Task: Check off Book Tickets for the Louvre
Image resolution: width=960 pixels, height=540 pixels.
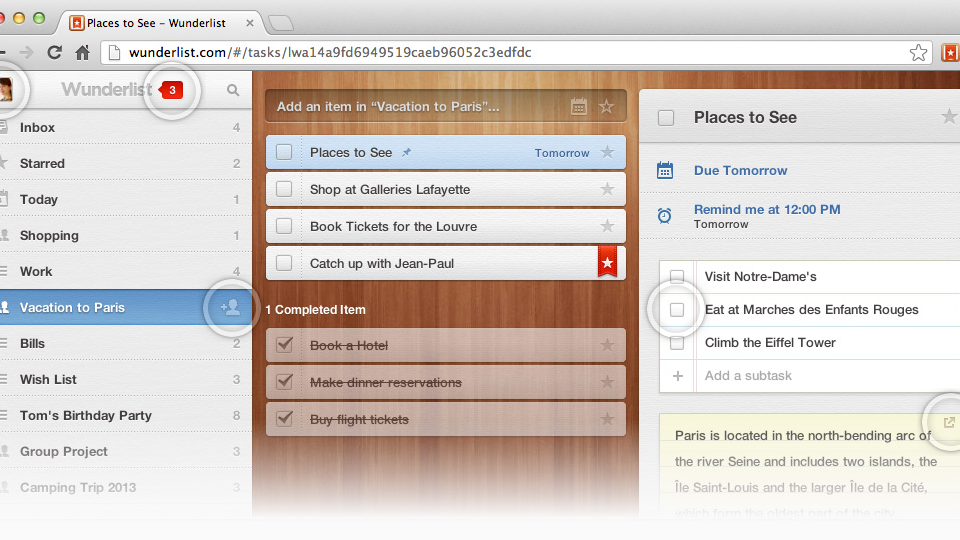Action: (284, 226)
